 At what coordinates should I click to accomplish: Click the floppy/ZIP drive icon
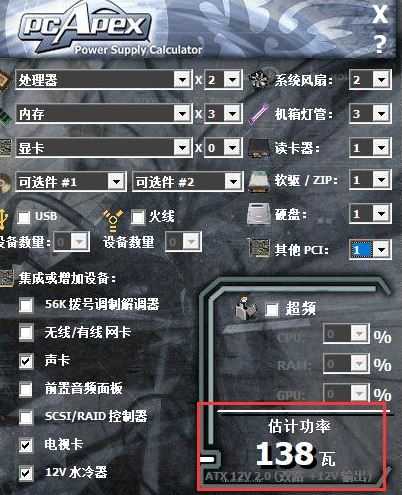[x=258, y=181]
